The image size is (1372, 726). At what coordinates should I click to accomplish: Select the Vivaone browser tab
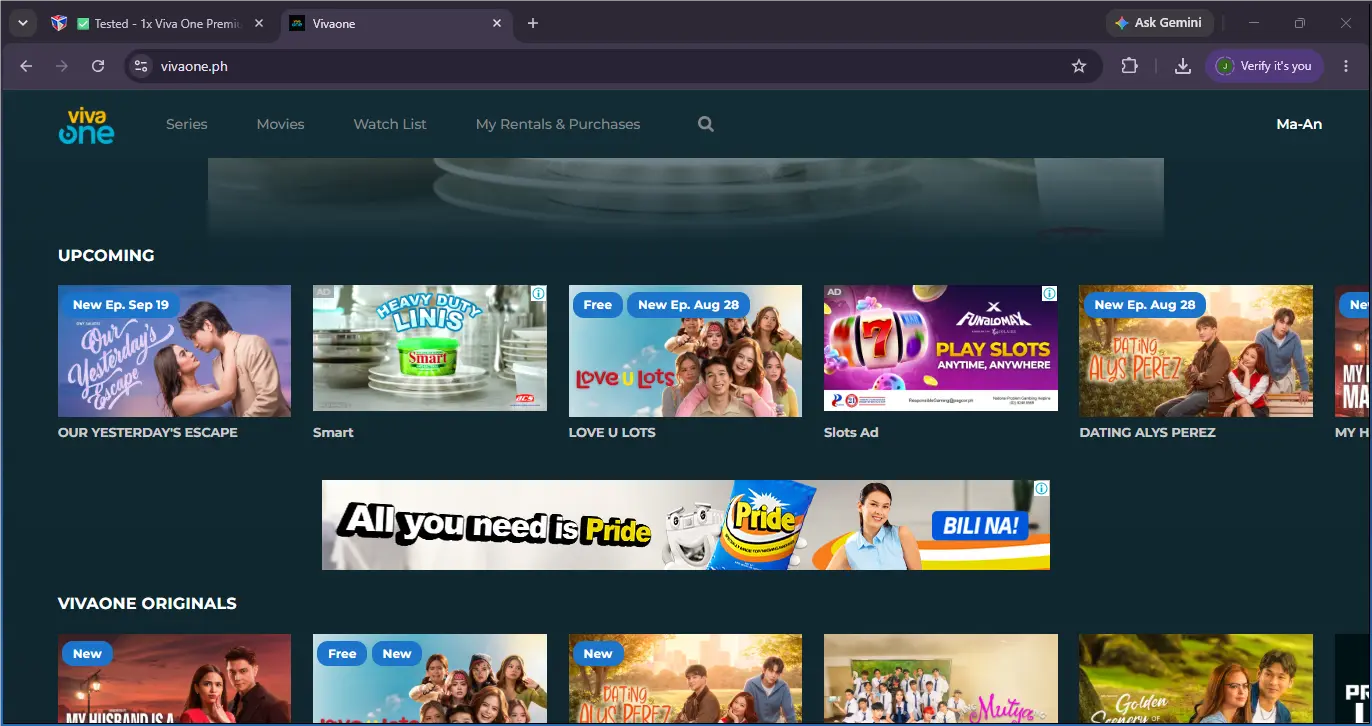[x=396, y=23]
